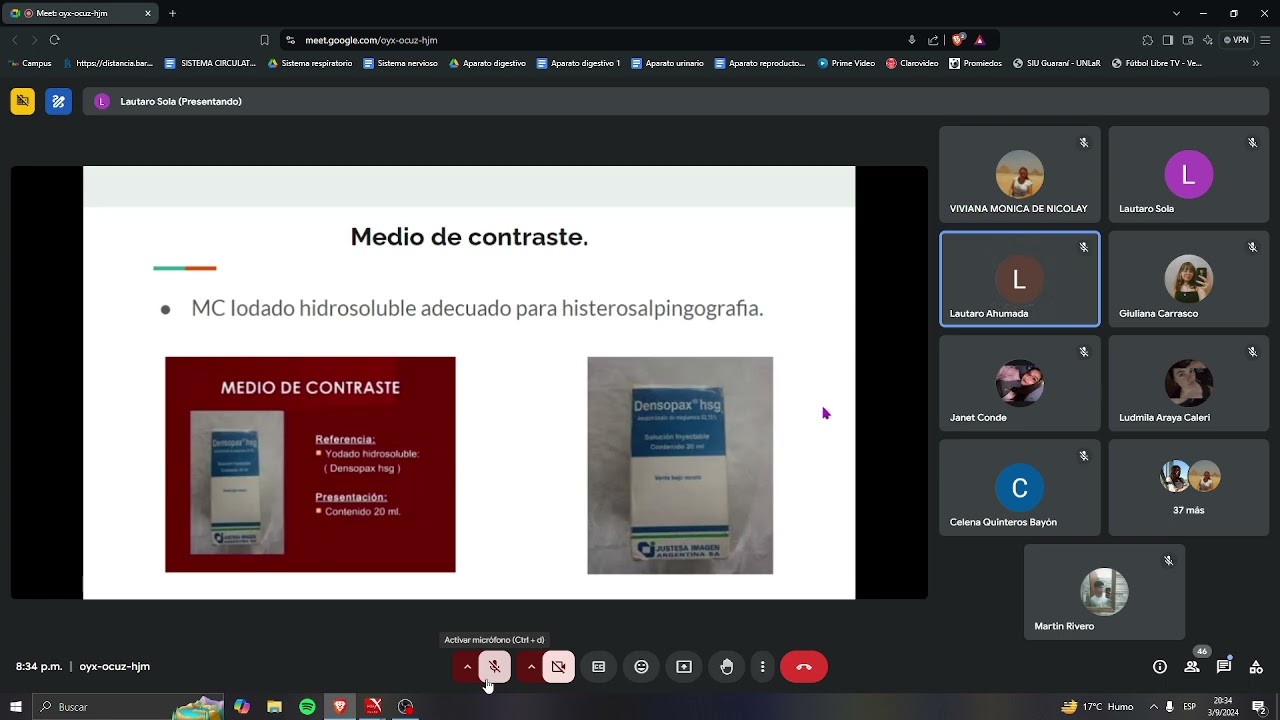Open the Windows Start menu
This screenshot has width=1280, height=720.
click(x=15, y=707)
